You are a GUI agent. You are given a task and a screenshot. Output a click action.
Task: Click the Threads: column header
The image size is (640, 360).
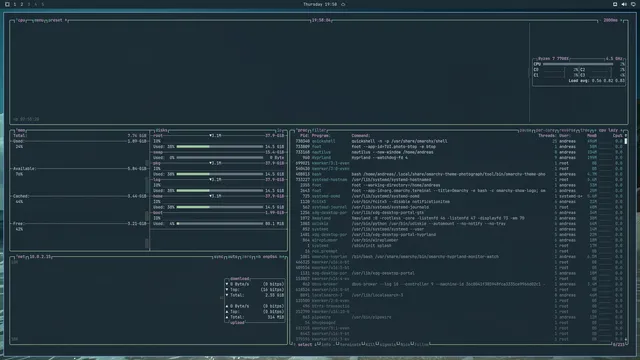[x=547, y=136]
